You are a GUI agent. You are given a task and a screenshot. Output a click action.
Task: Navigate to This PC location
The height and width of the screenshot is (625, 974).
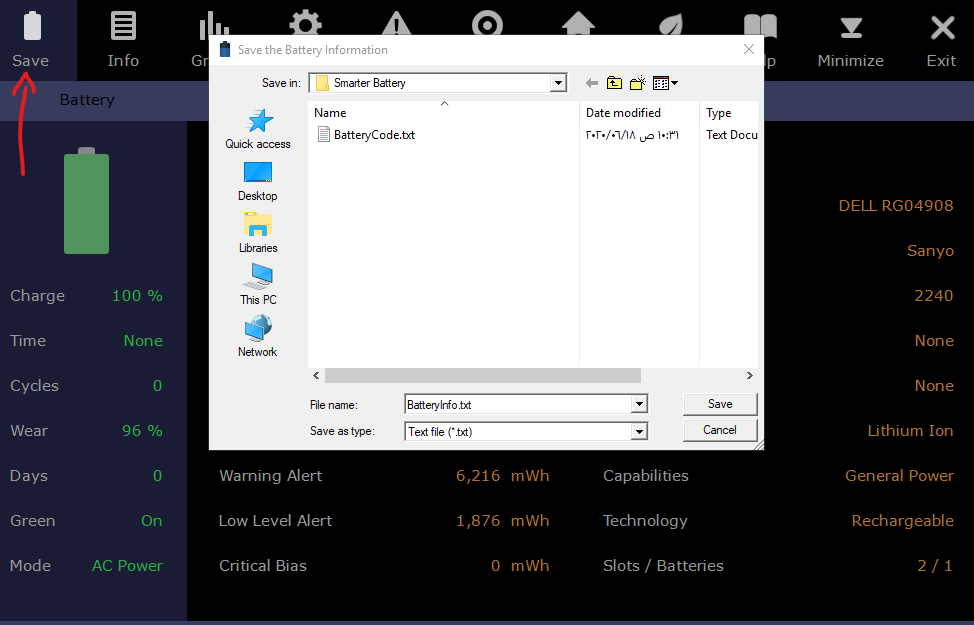tap(258, 285)
